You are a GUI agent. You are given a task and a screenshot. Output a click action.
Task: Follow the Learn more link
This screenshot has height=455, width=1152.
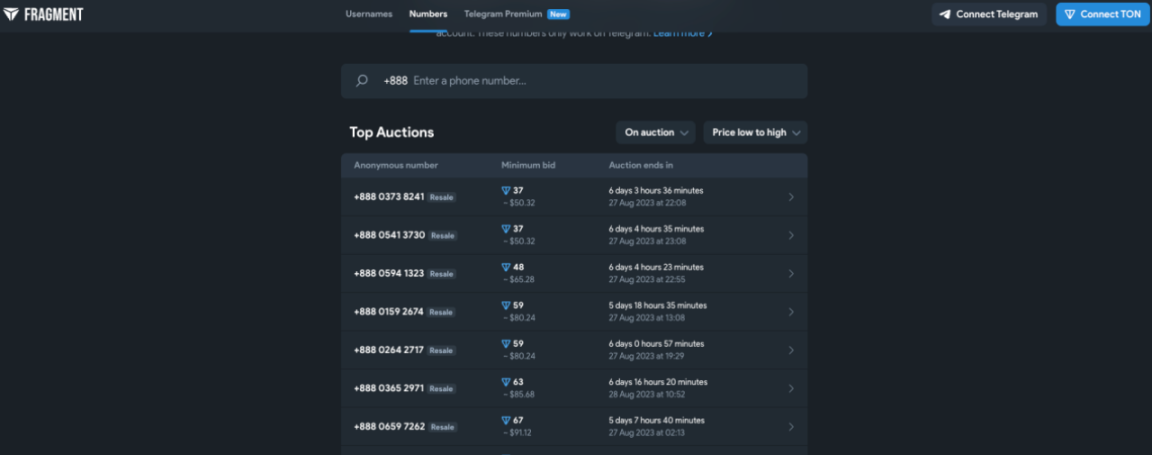683,33
